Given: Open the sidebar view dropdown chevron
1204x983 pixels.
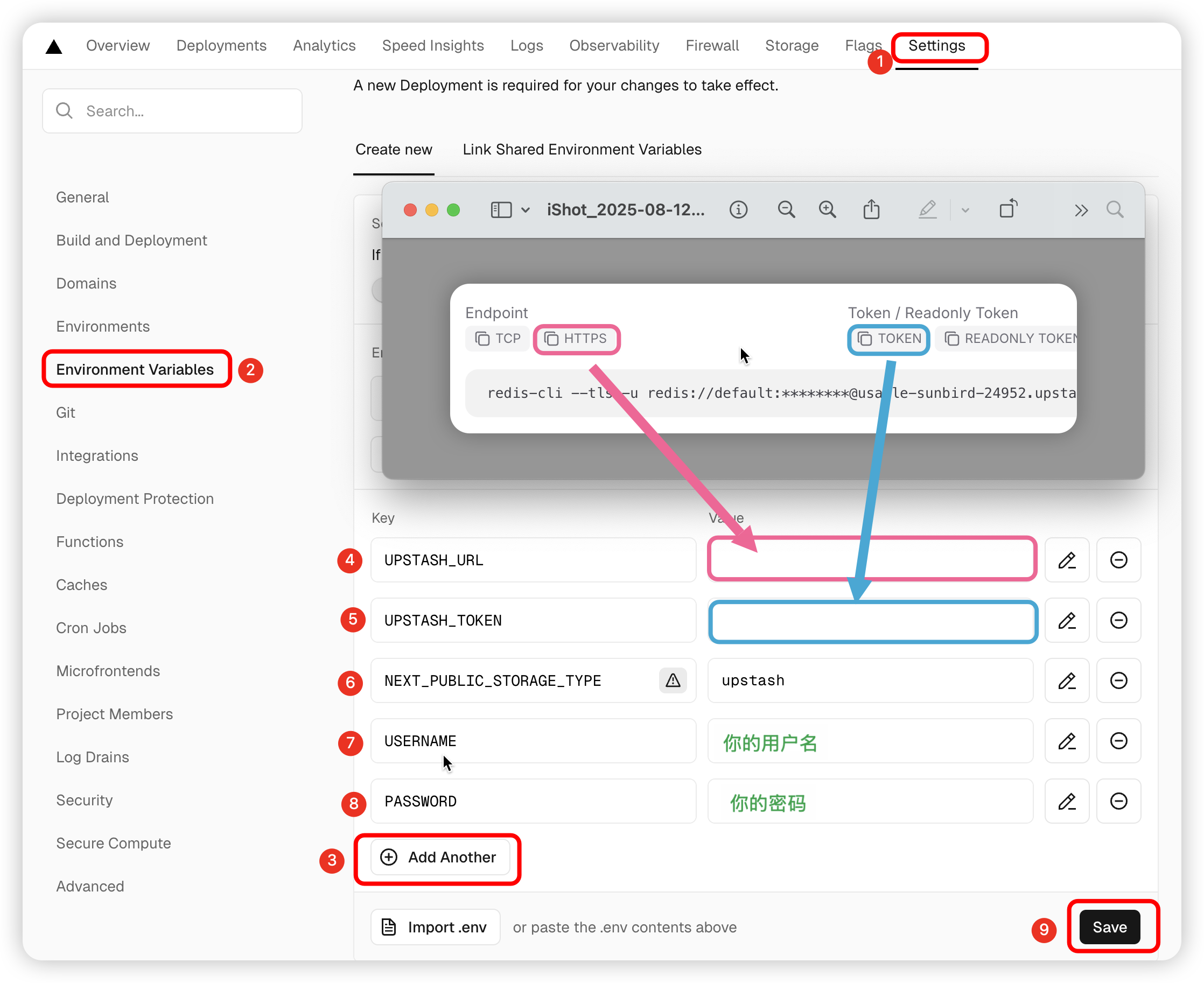Looking at the screenshot, I should point(526,210).
